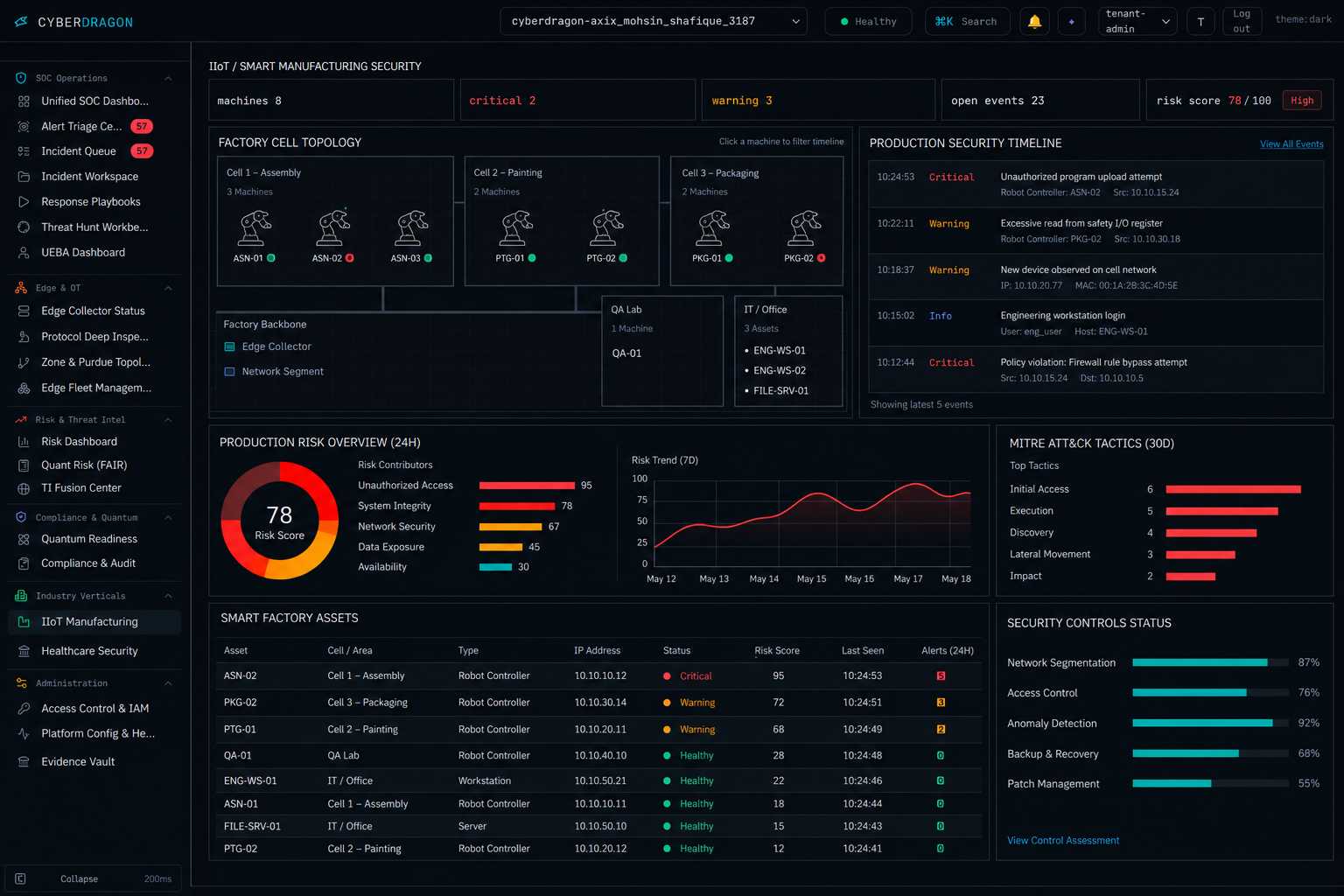Click the CyberDragon logo icon
The height and width of the screenshot is (896, 1344).
click(x=21, y=22)
